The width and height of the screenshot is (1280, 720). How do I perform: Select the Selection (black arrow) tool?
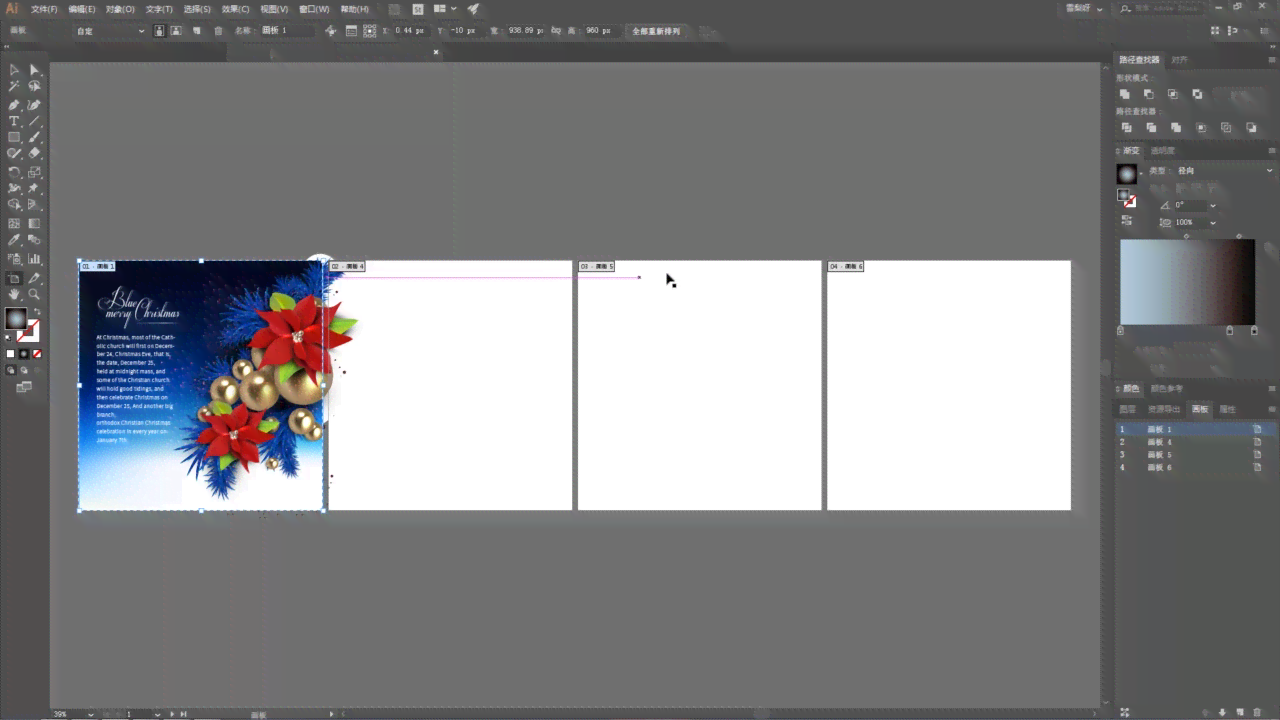click(14, 70)
